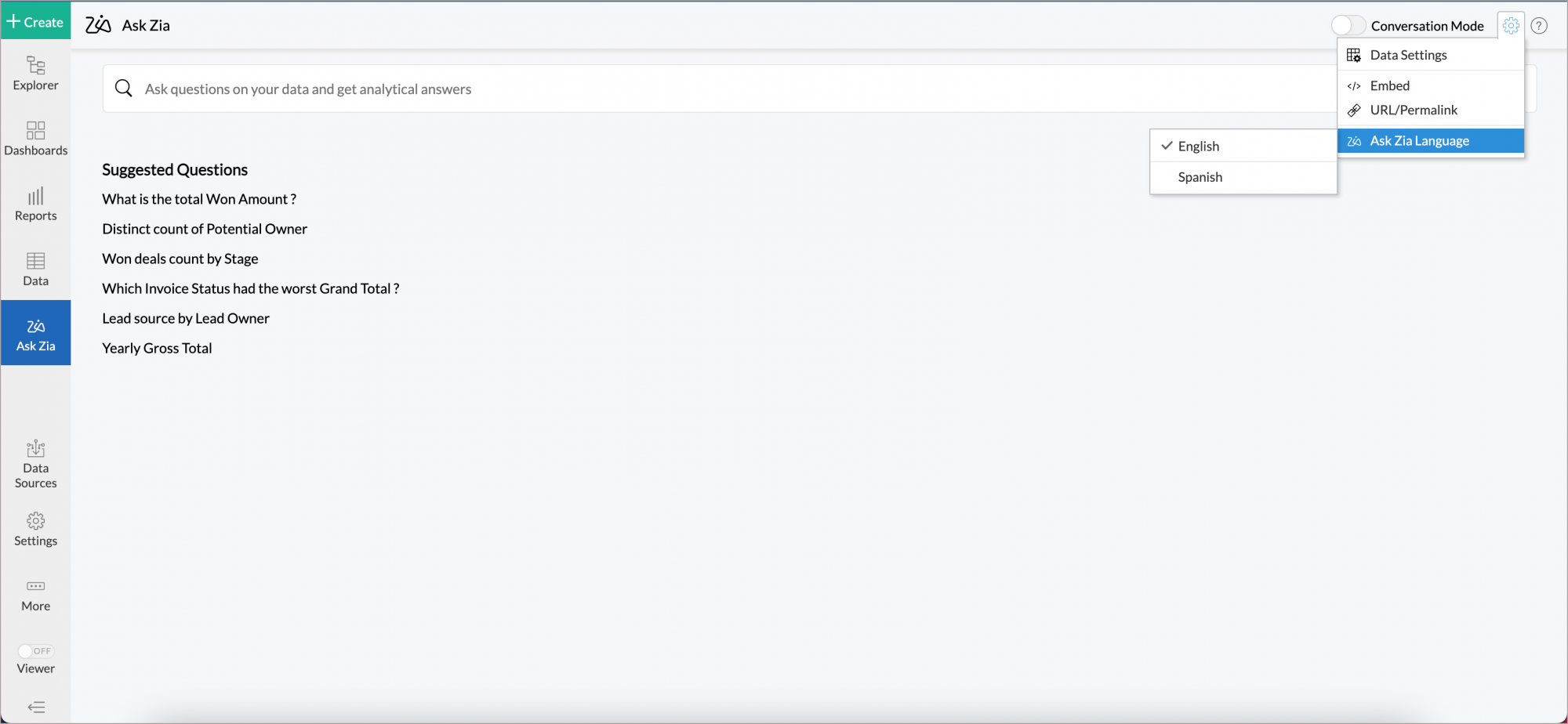Choose Data Settings from the menu
Screen dimensions: 1568x724
[1408, 55]
